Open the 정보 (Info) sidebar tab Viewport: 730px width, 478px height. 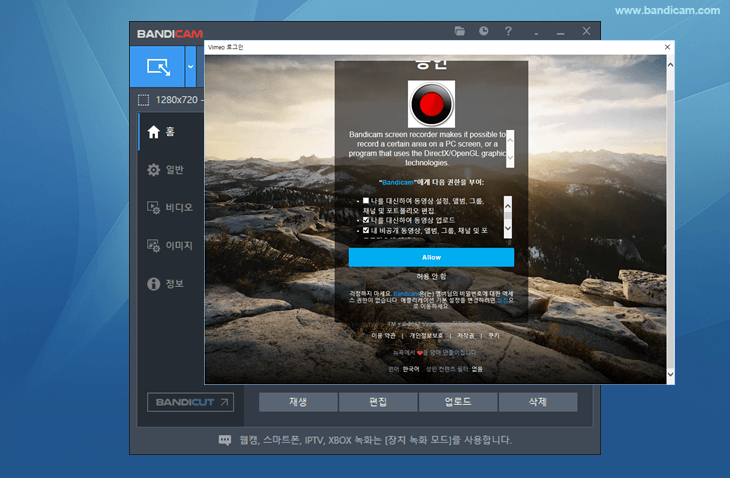171,283
